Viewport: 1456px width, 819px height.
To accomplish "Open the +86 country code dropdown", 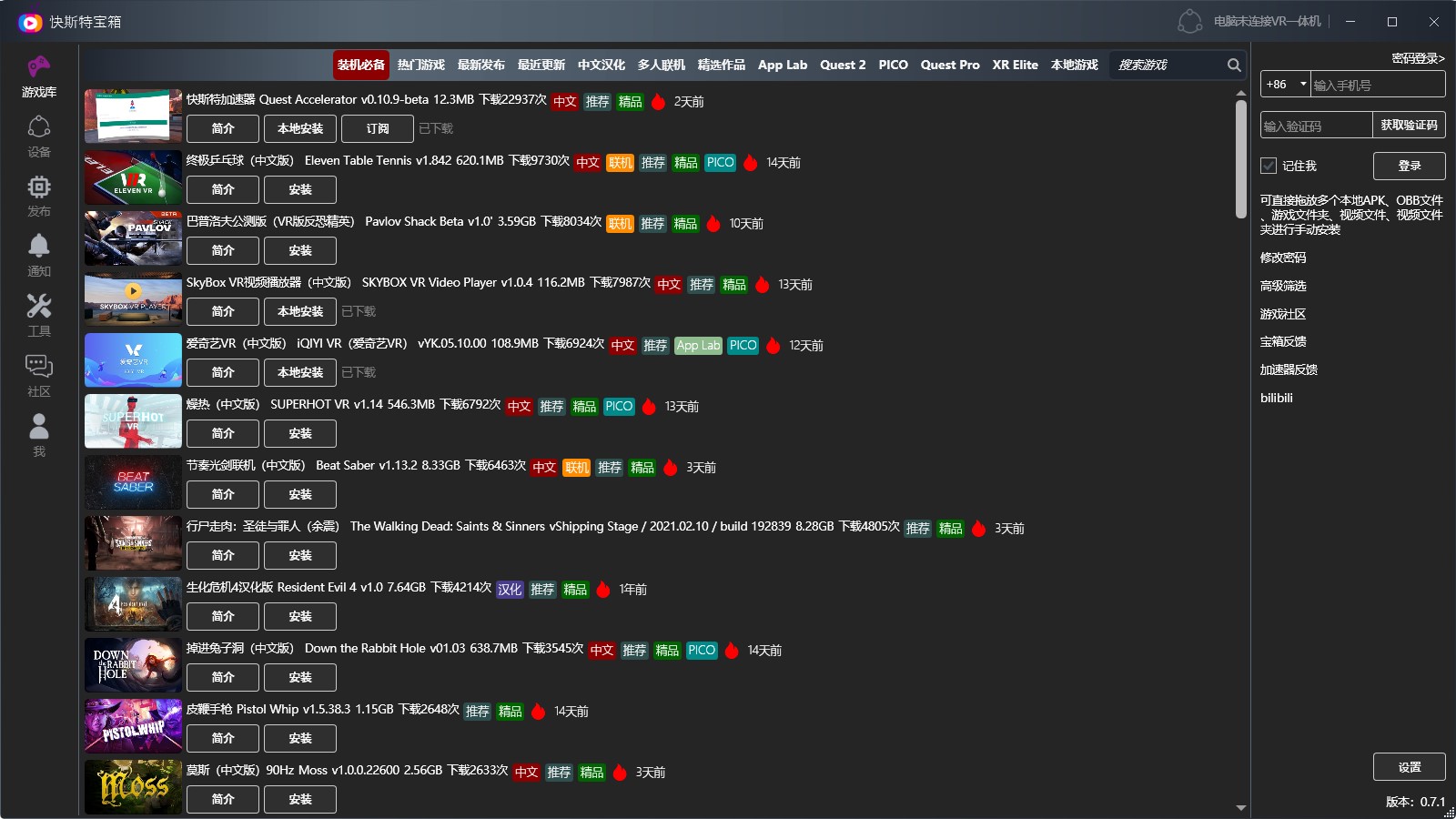I will pyautogui.click(x=1285, y=84).
